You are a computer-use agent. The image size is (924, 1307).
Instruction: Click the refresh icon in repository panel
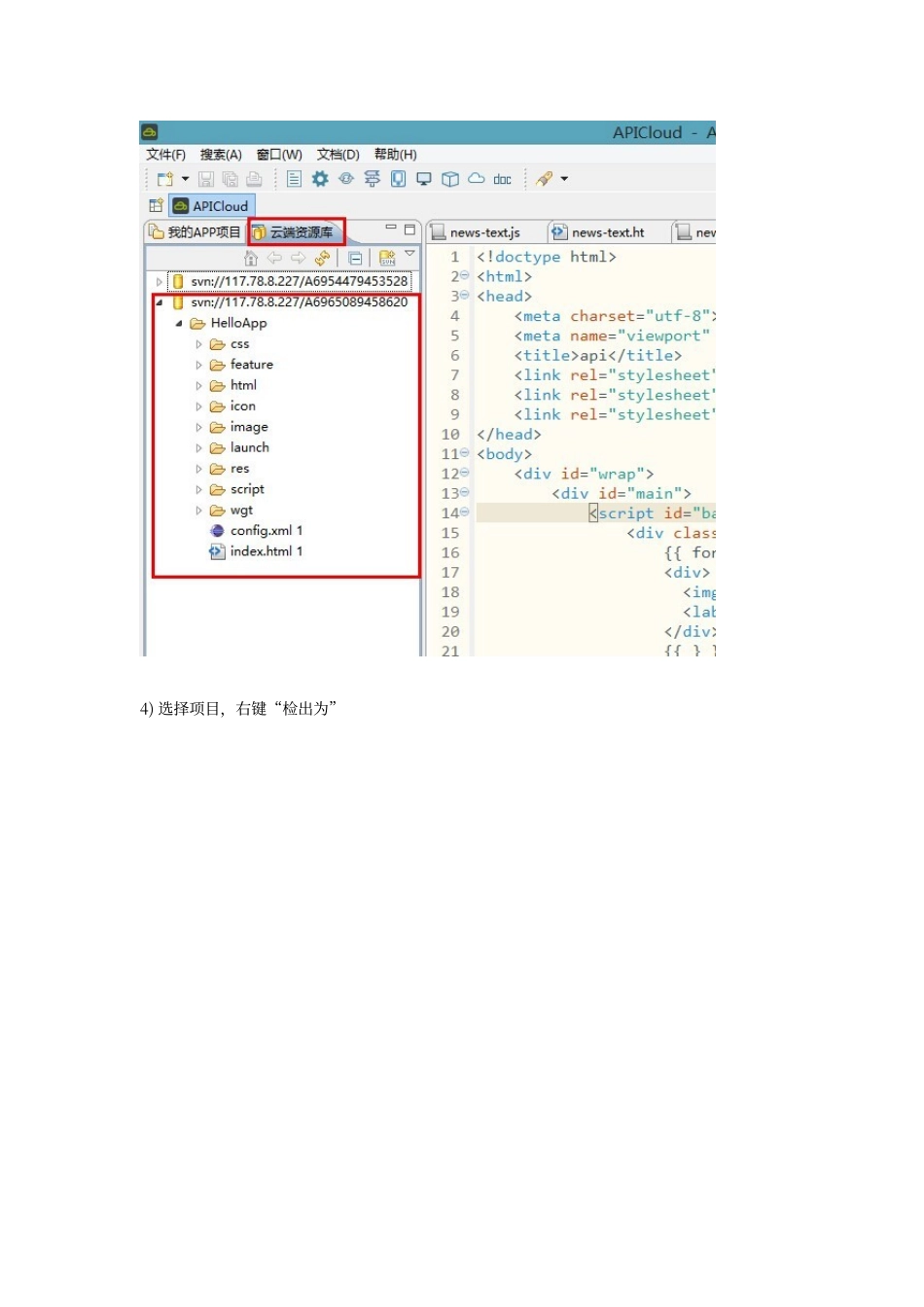(x=322, y=258)
